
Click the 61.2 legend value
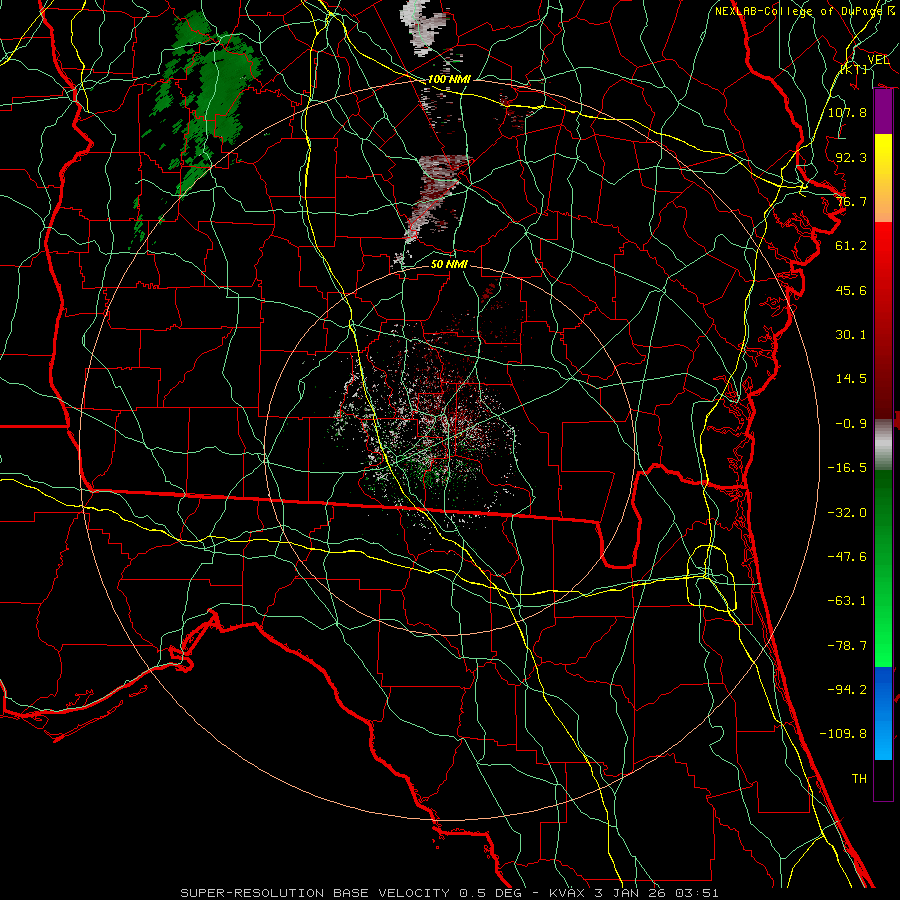pyautogui.click(x=851, y=246)
